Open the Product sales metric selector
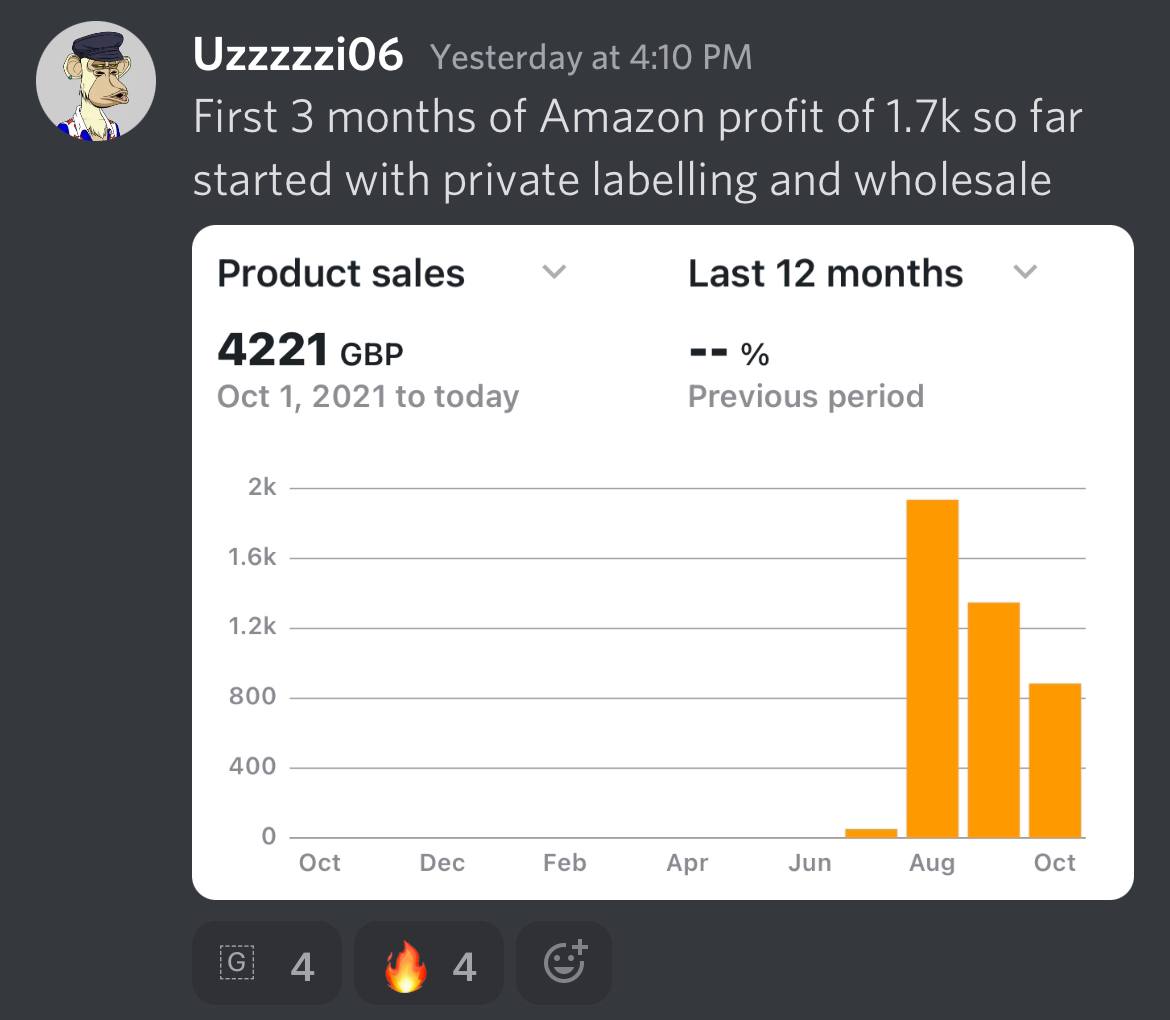The height and width of the screenshot is (1020, 1170). point(341,273)
